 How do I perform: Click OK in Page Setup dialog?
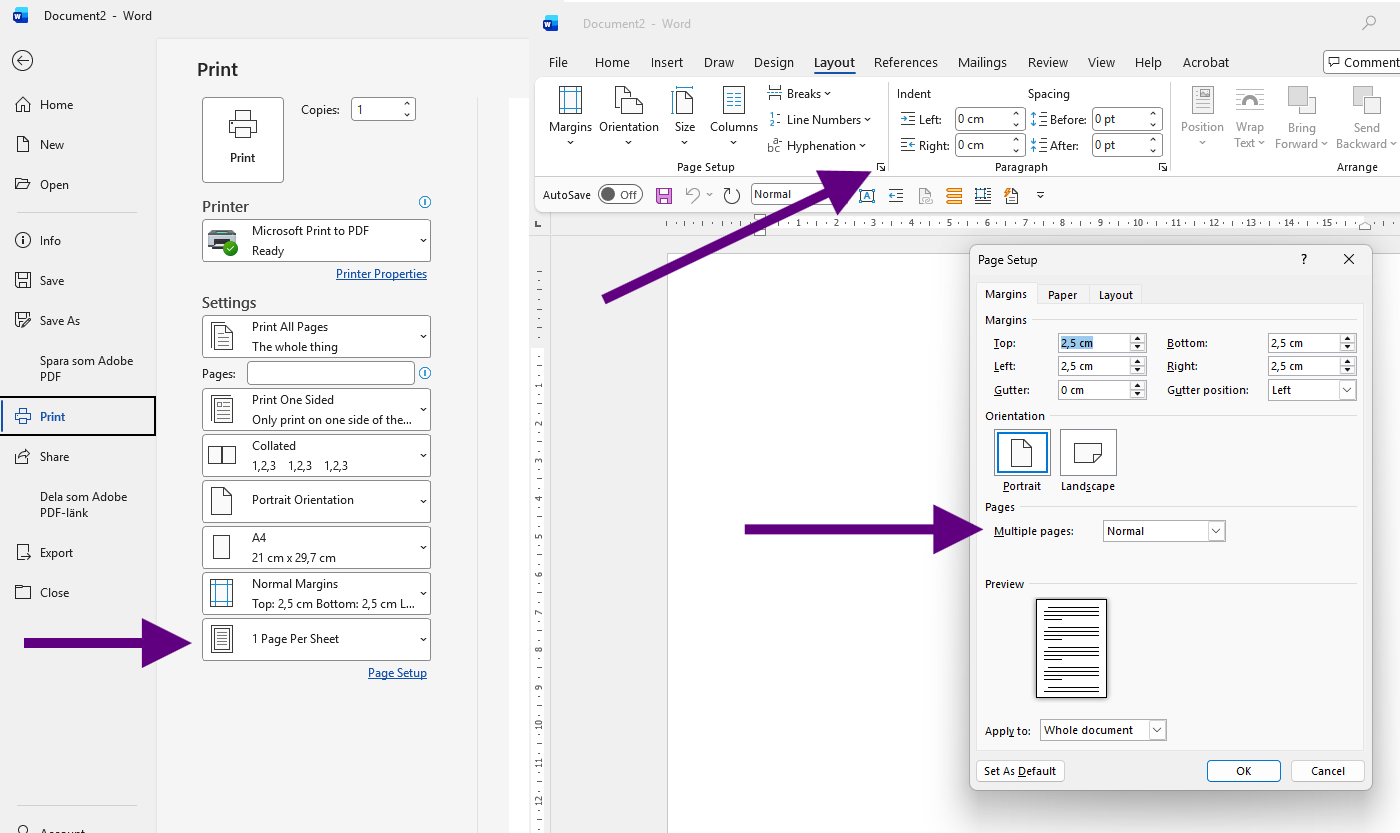click(x=1244, y=771)
